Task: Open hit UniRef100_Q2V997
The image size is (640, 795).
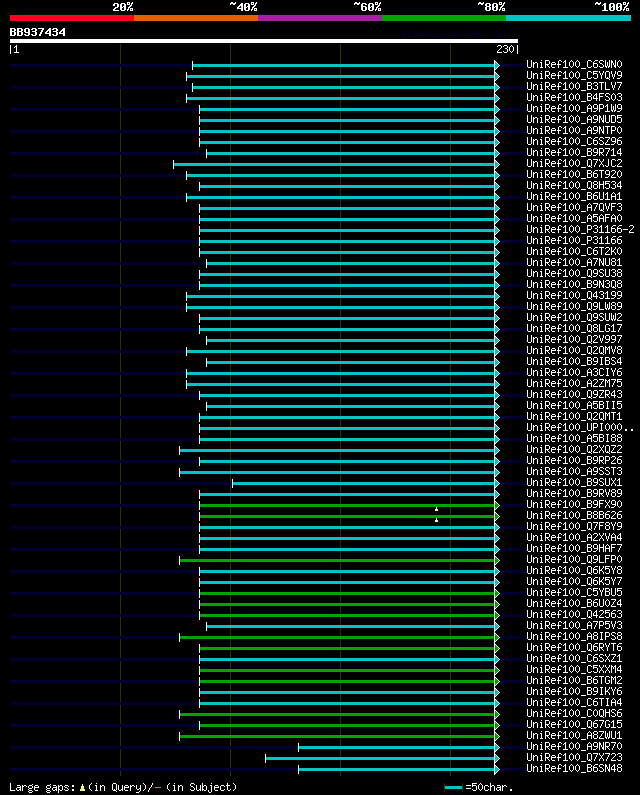Action: tap(574, 340)
